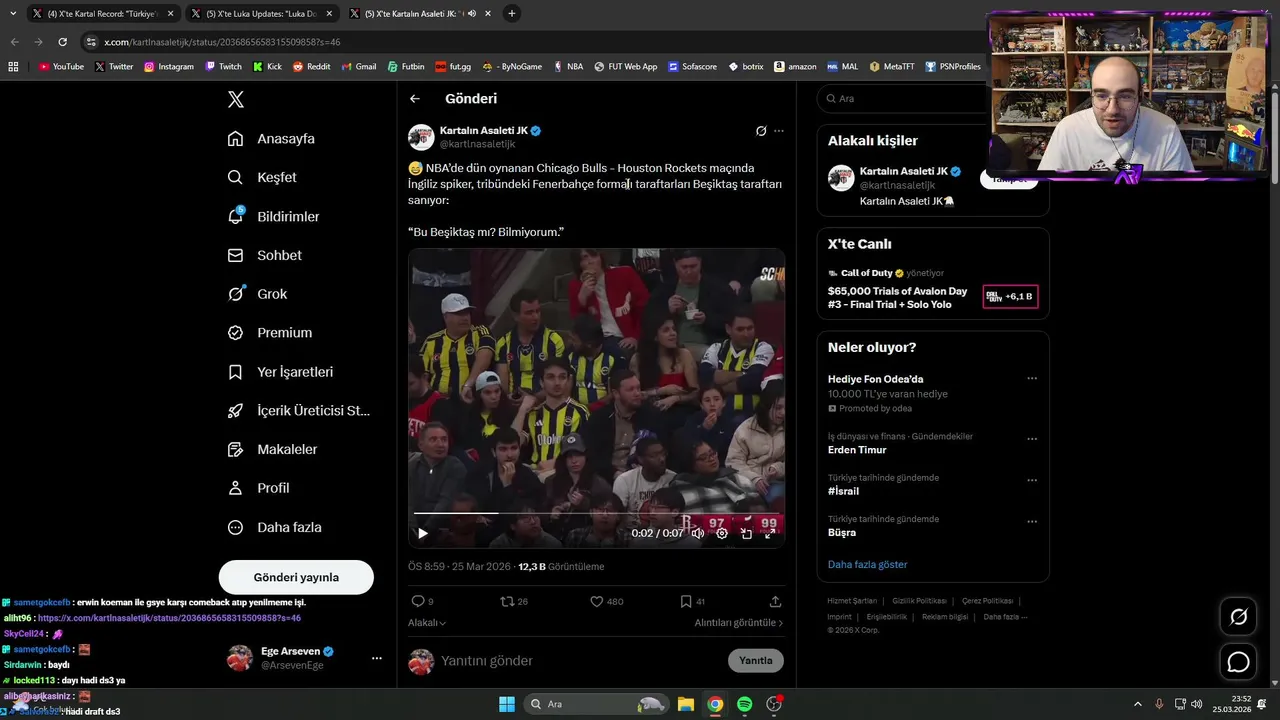Viewport: 1280px width, 720px height.
Task: Repost the tweet with 26 reposts
Action: point(514,602)
